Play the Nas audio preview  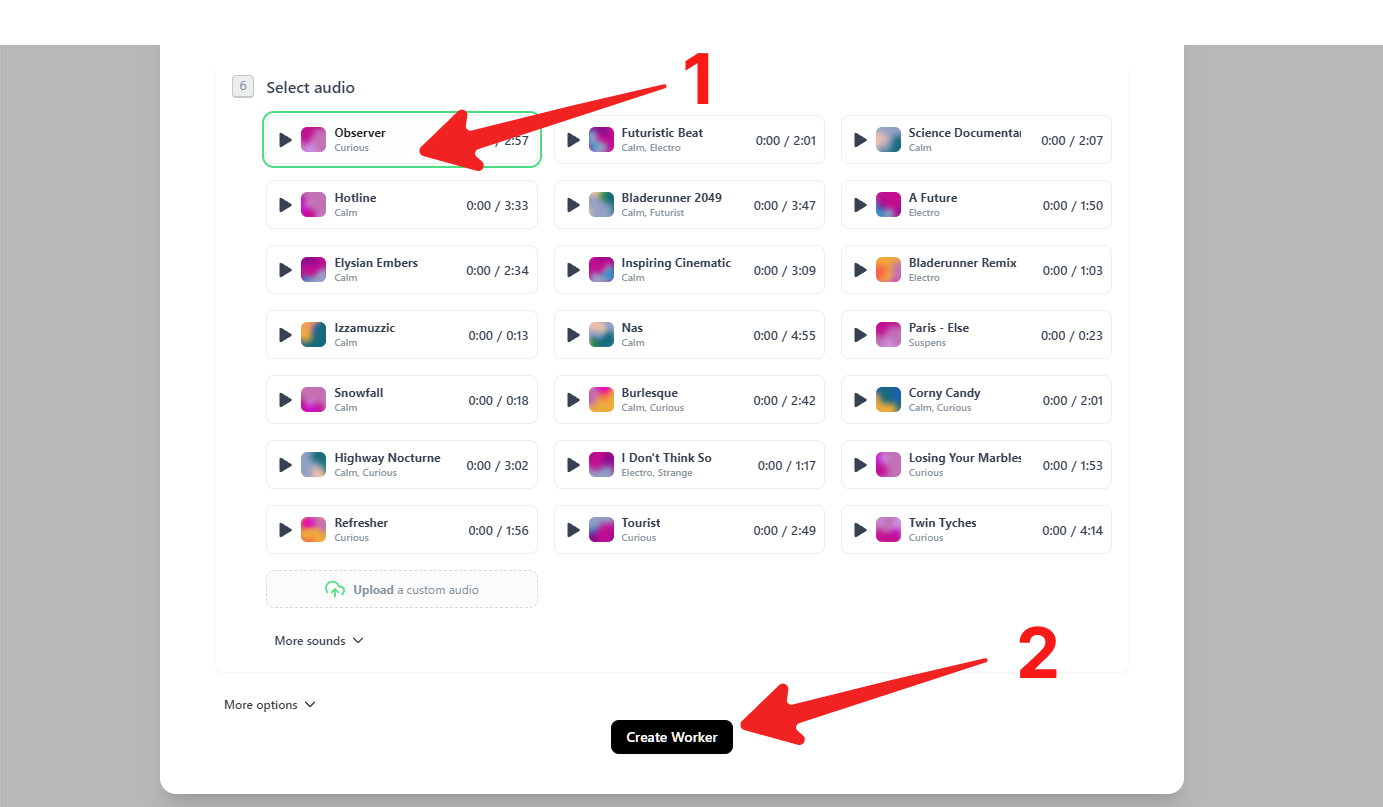[x=573, y=335]
